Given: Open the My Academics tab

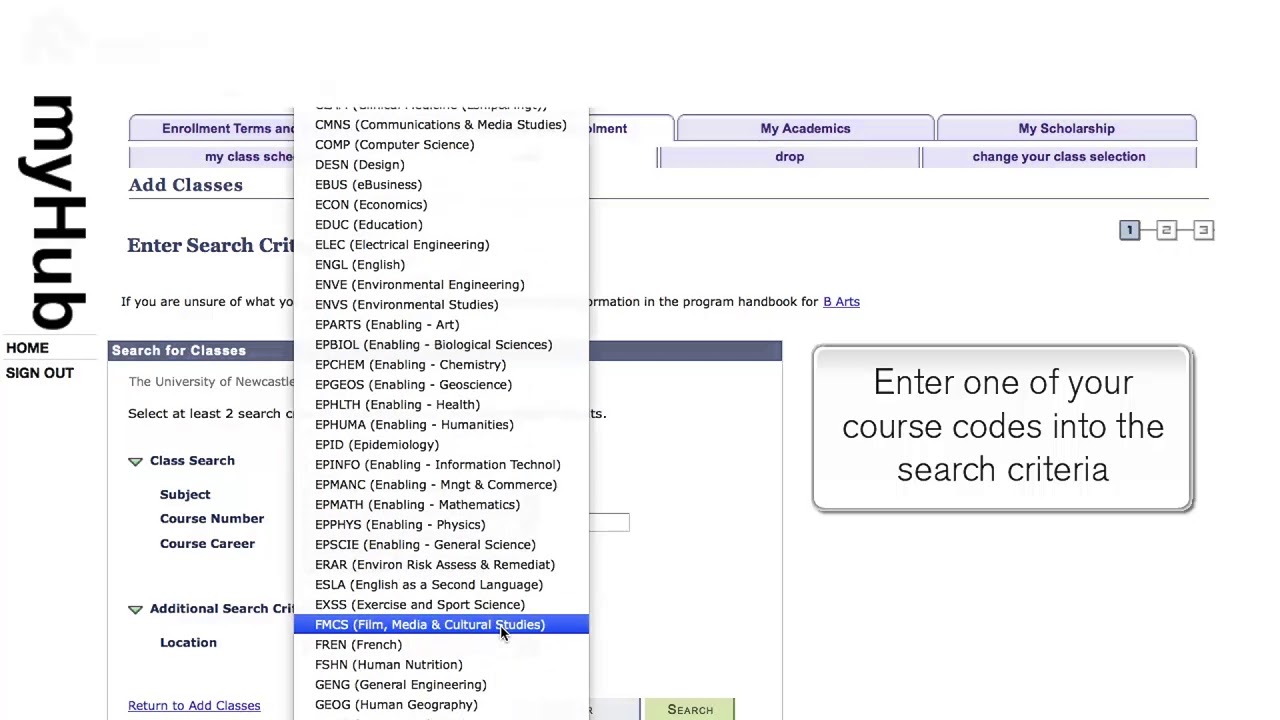Looking at the screenshot, I should click(805, 128).
